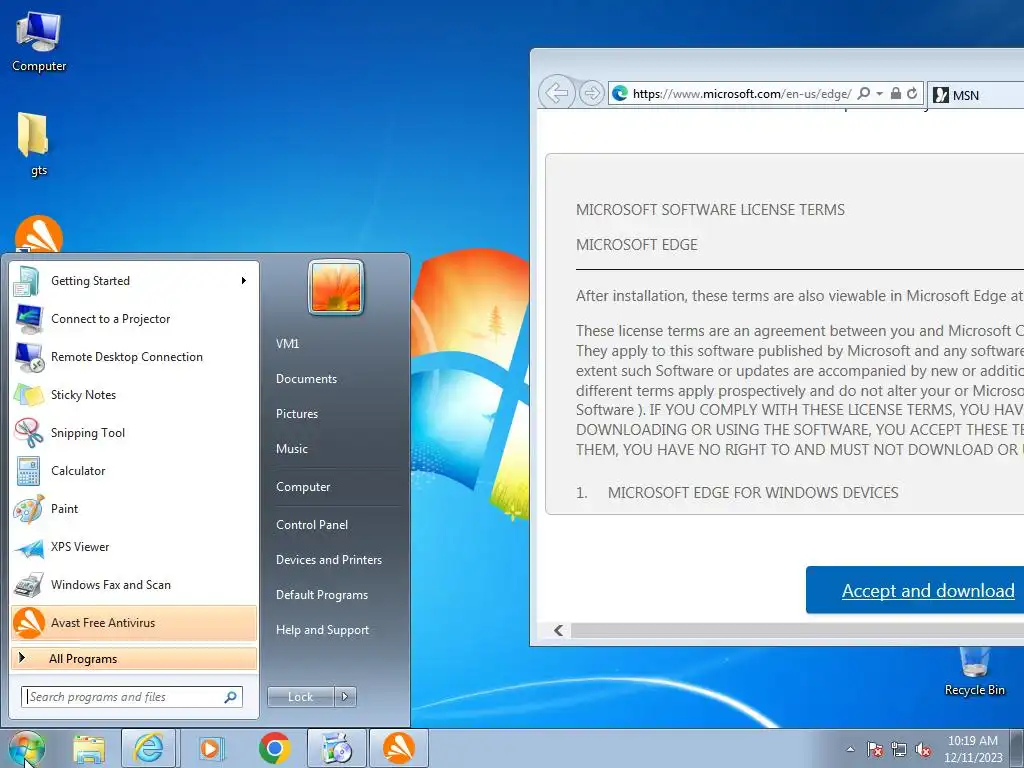Open Remote Desktop Connection
Image resolution: width=1024 pixels, height=768 pixels.
tap(135, 357)
